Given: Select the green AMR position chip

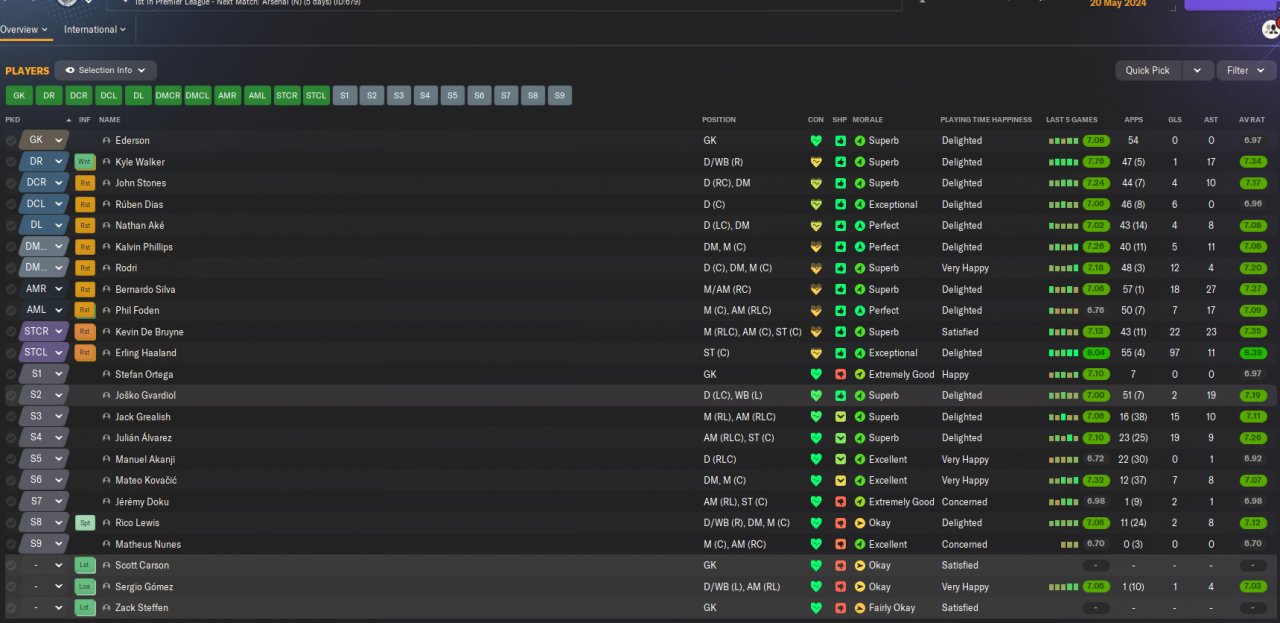Looking at the screenshot, I should point(227,96).
